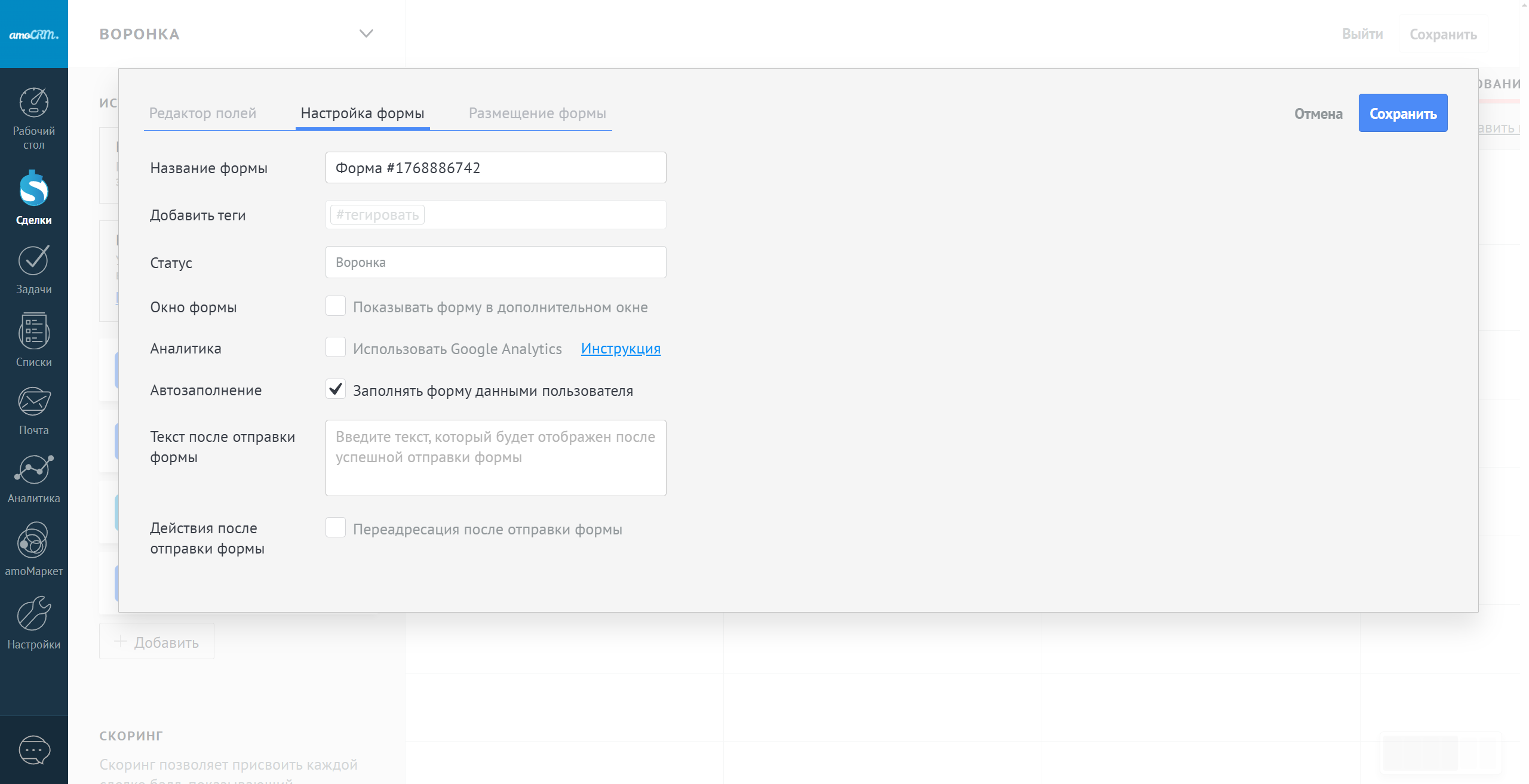Open amoМаркет sidebar icon
This screenshot has width=1529, height=784.
(33, 540)
